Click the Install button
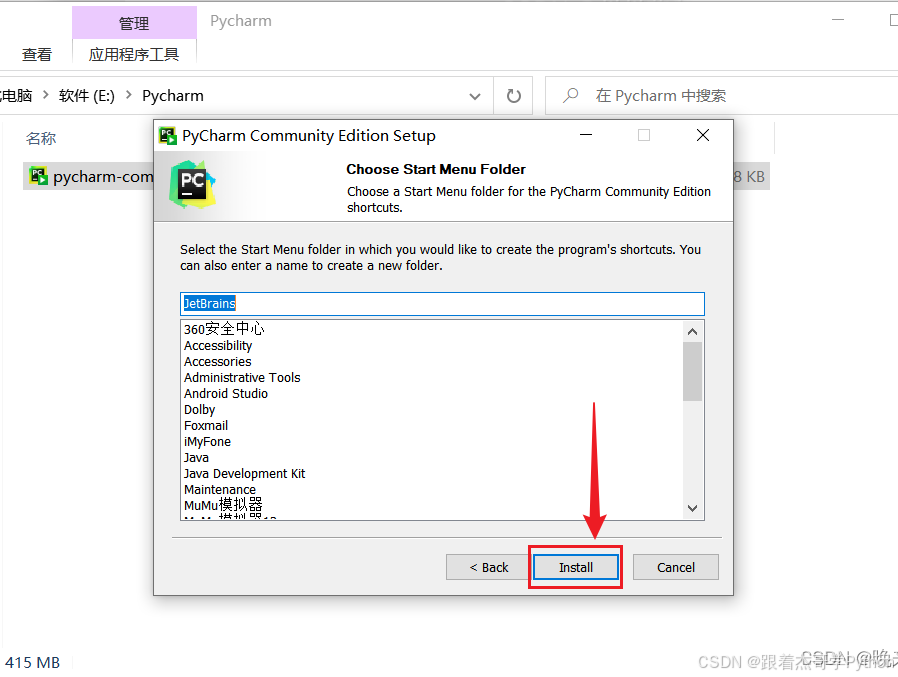 click(x=575, y=567)
